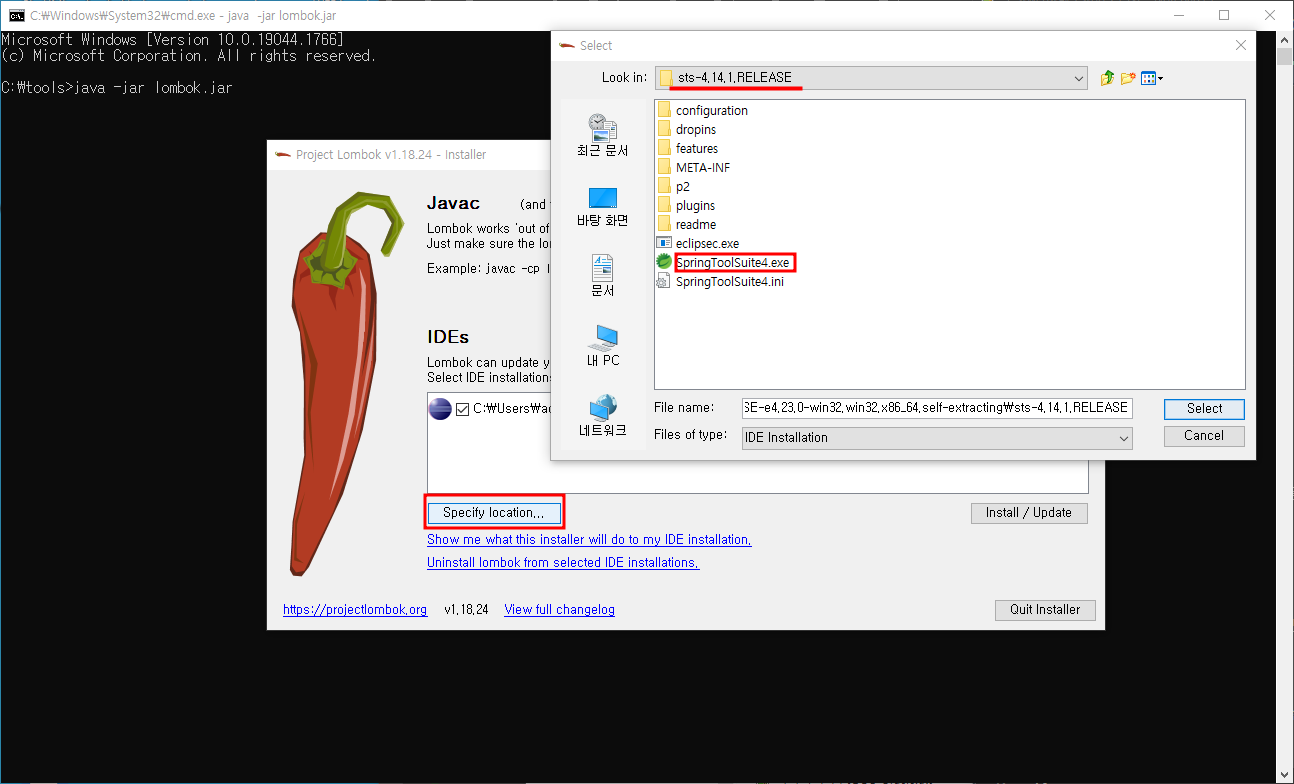Screen dimensions: 1294x784
Task: Open Uninstall lombok from selected IDE link
Action: pos(563,562)
